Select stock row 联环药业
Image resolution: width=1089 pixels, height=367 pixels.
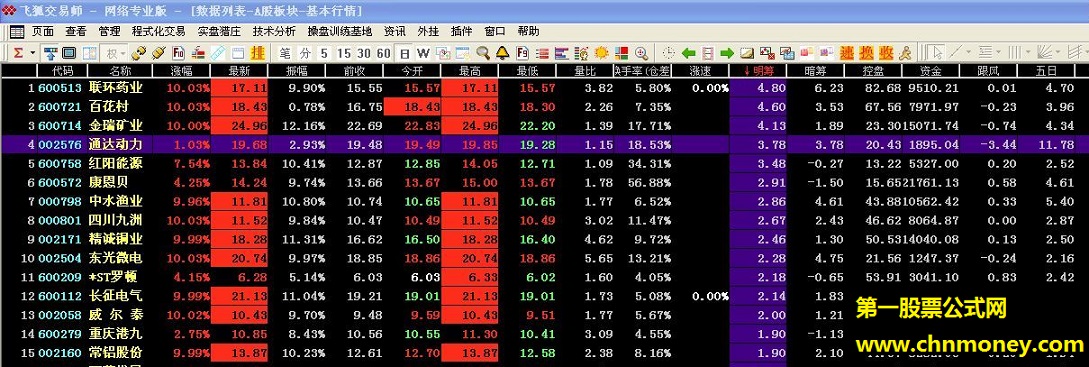click(544, 88)
